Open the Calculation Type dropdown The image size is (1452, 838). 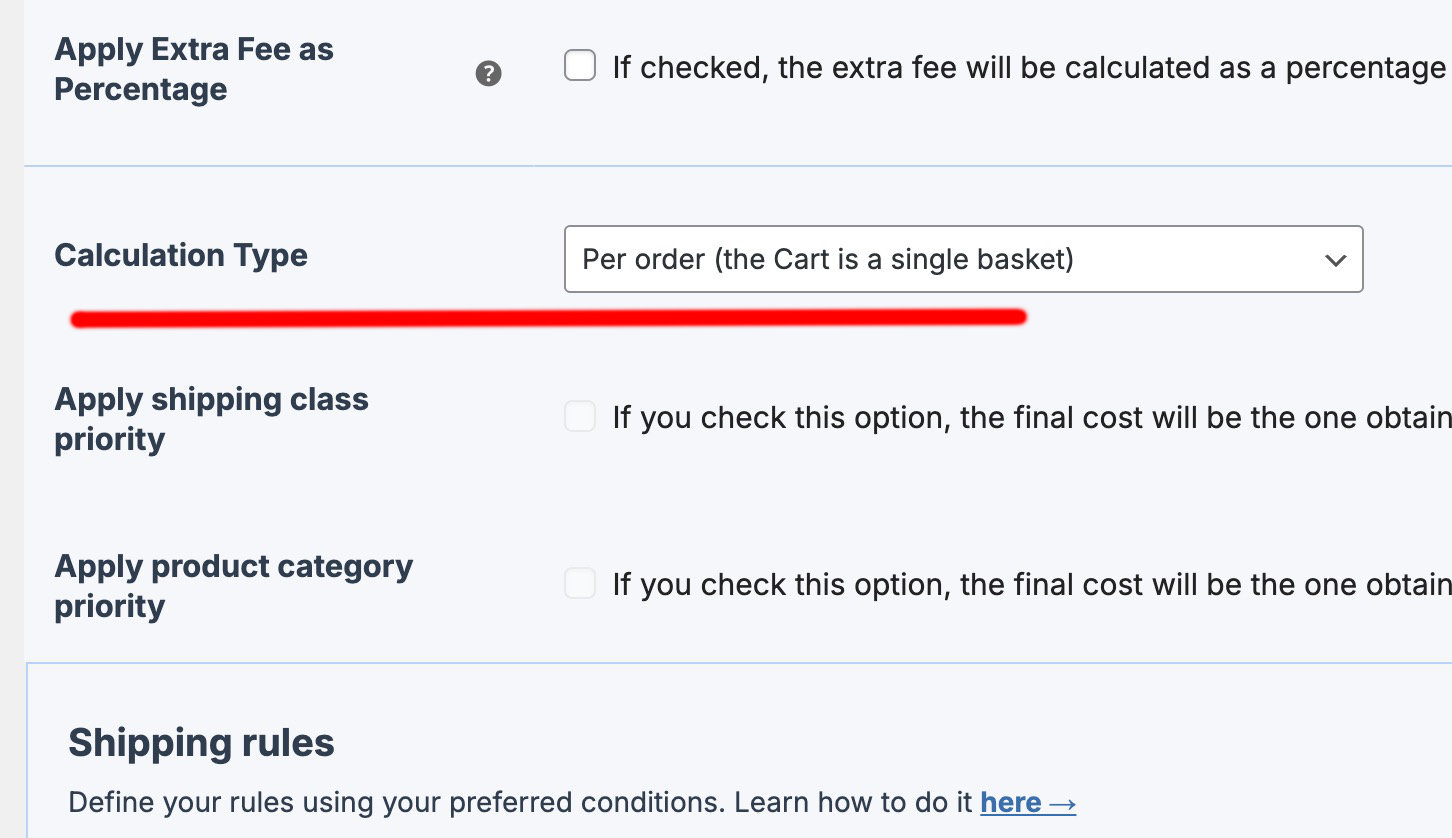[x=962, y=259]
